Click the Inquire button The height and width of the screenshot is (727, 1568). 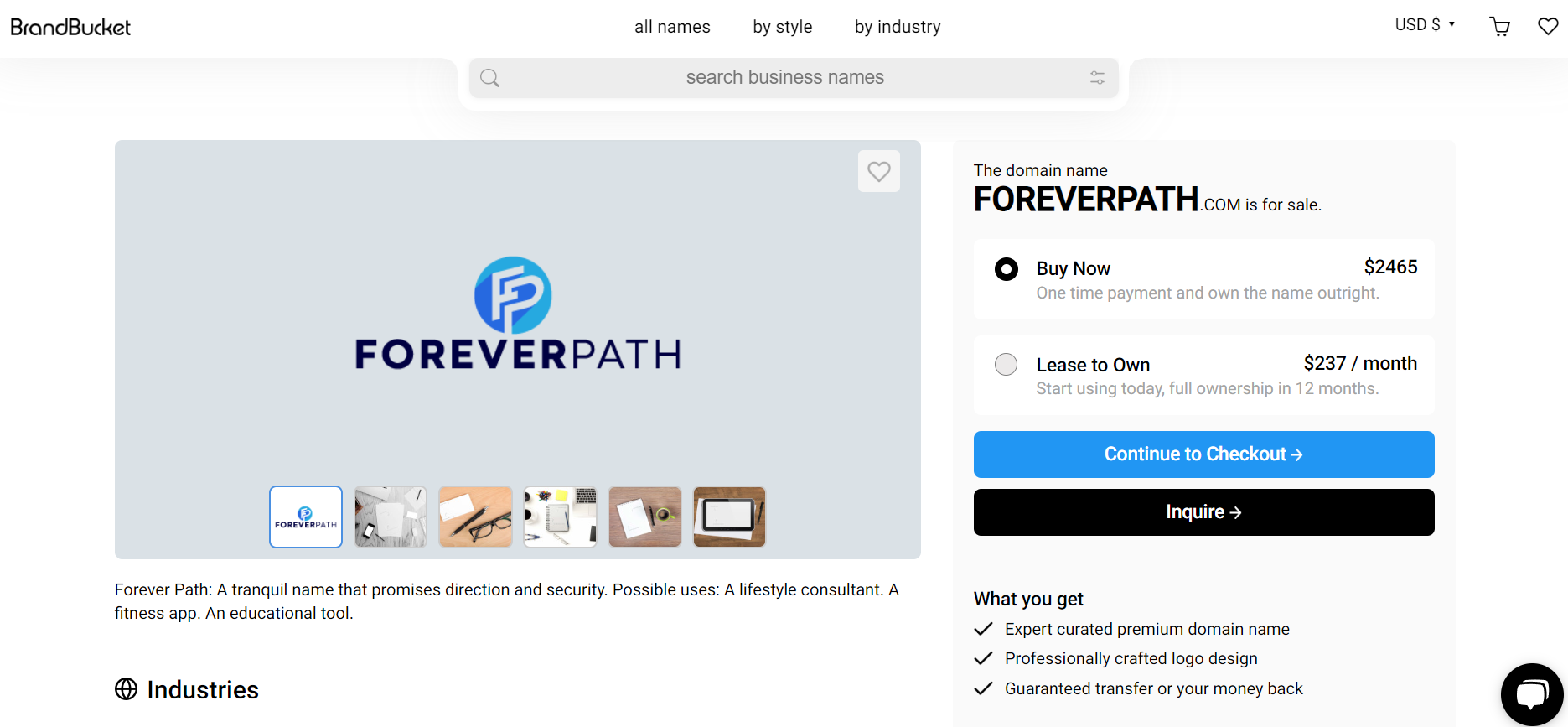click(1203, 512)
